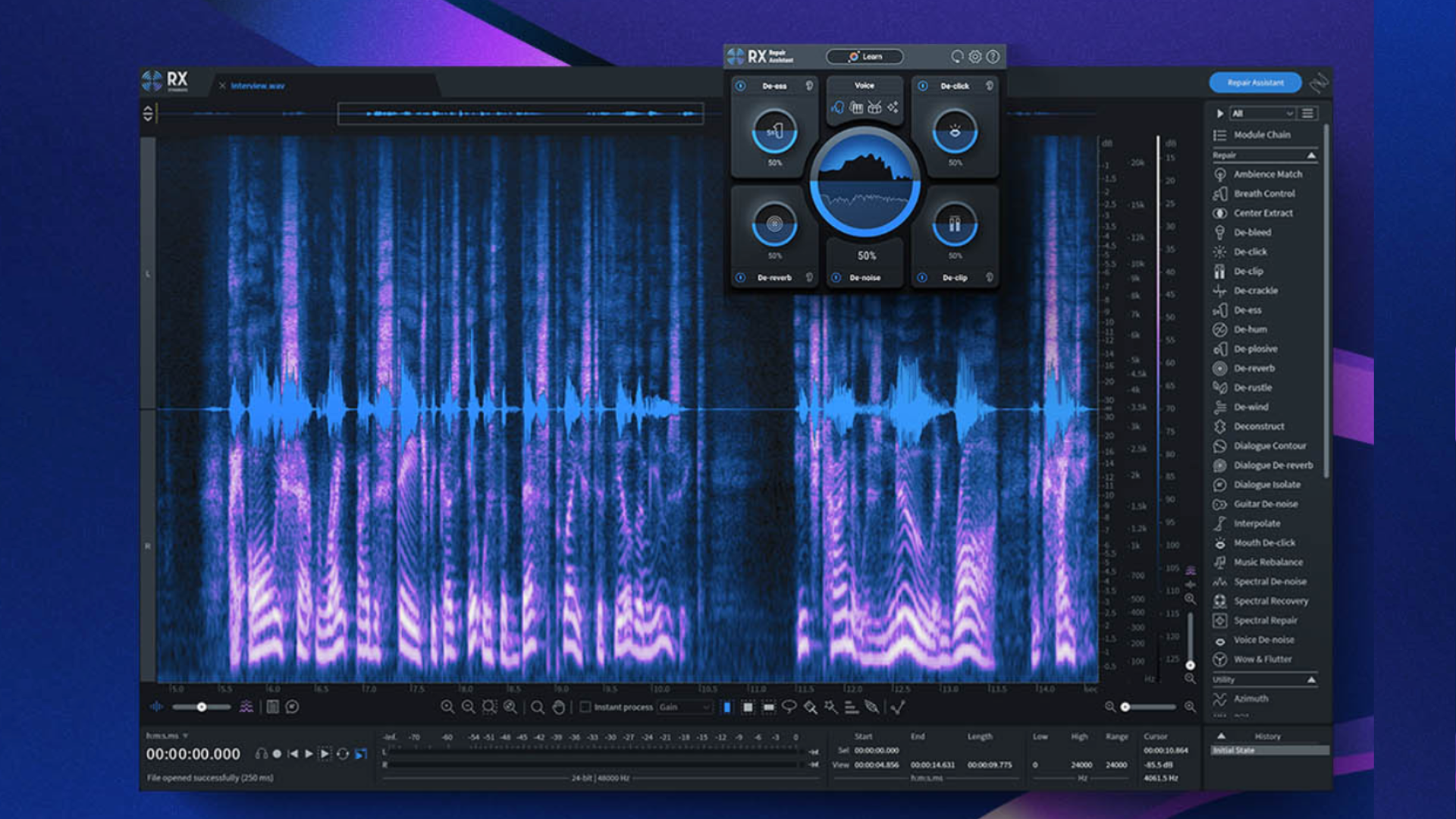Select the Voice tab in Repair Assistant
The width and height of the screenshot is (1456, 819).
point(862,85)
